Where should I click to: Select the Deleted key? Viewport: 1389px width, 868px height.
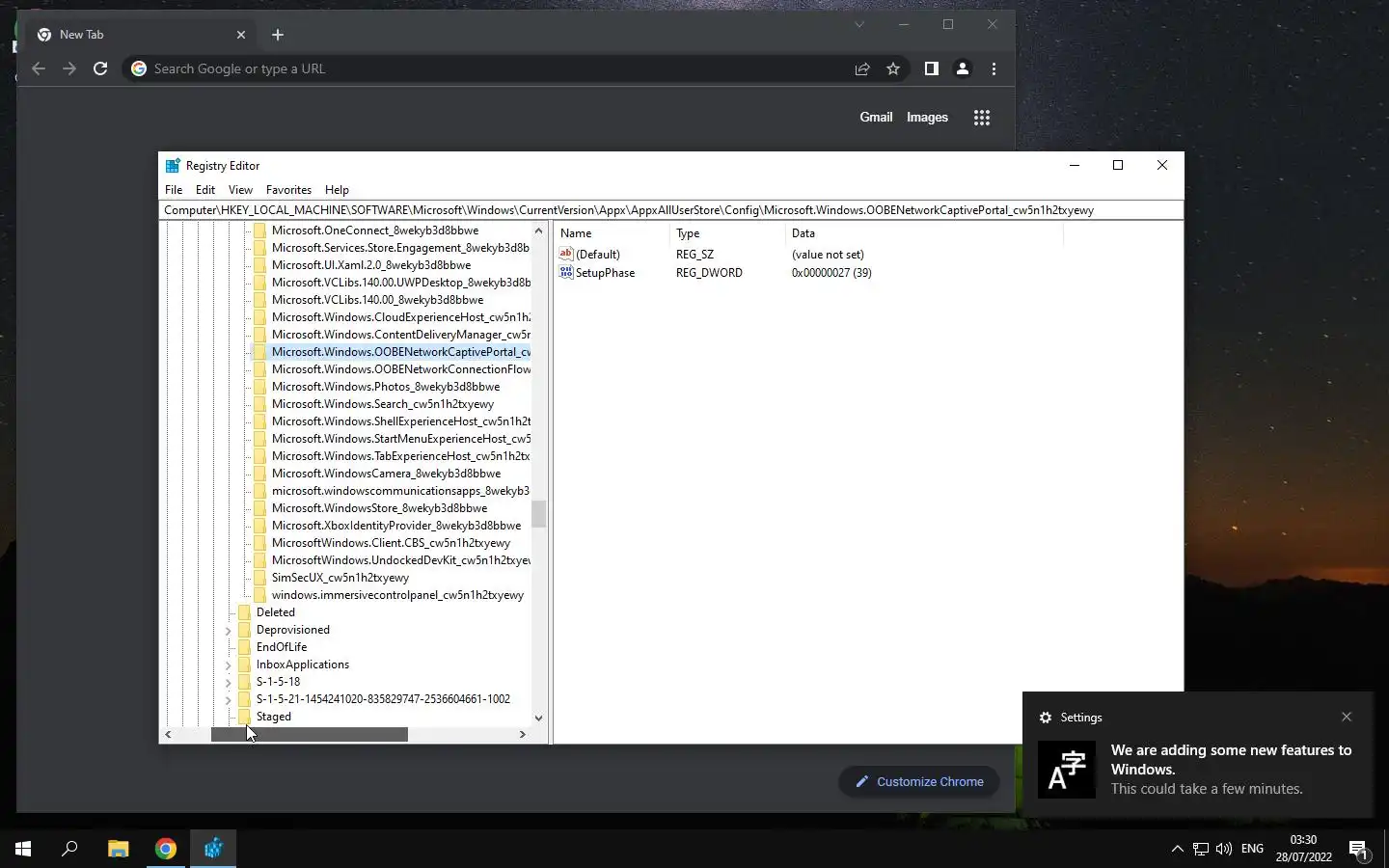click(x=276, y=612)
